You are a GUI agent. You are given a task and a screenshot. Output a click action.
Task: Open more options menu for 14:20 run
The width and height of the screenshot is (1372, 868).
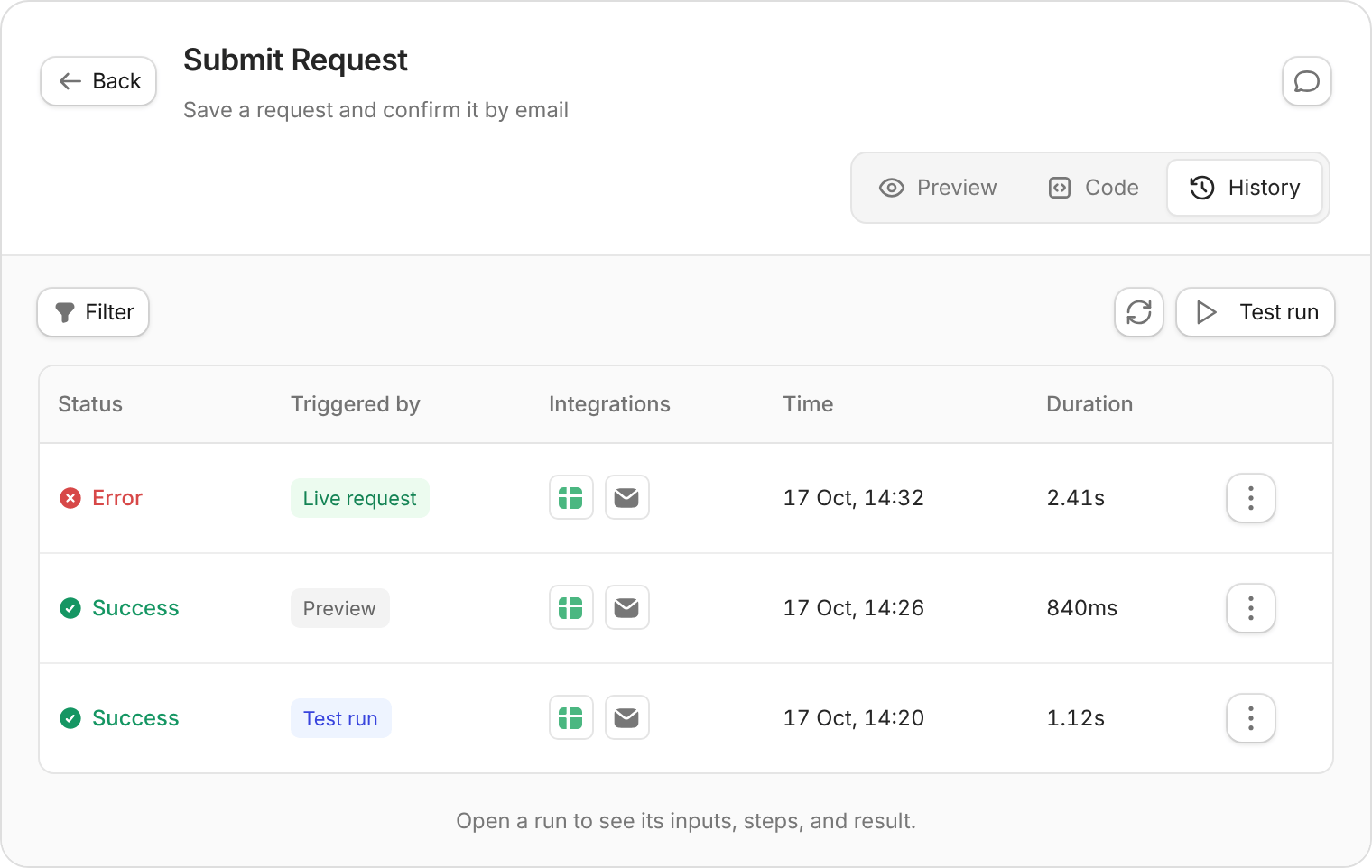tap(1251, 718)
